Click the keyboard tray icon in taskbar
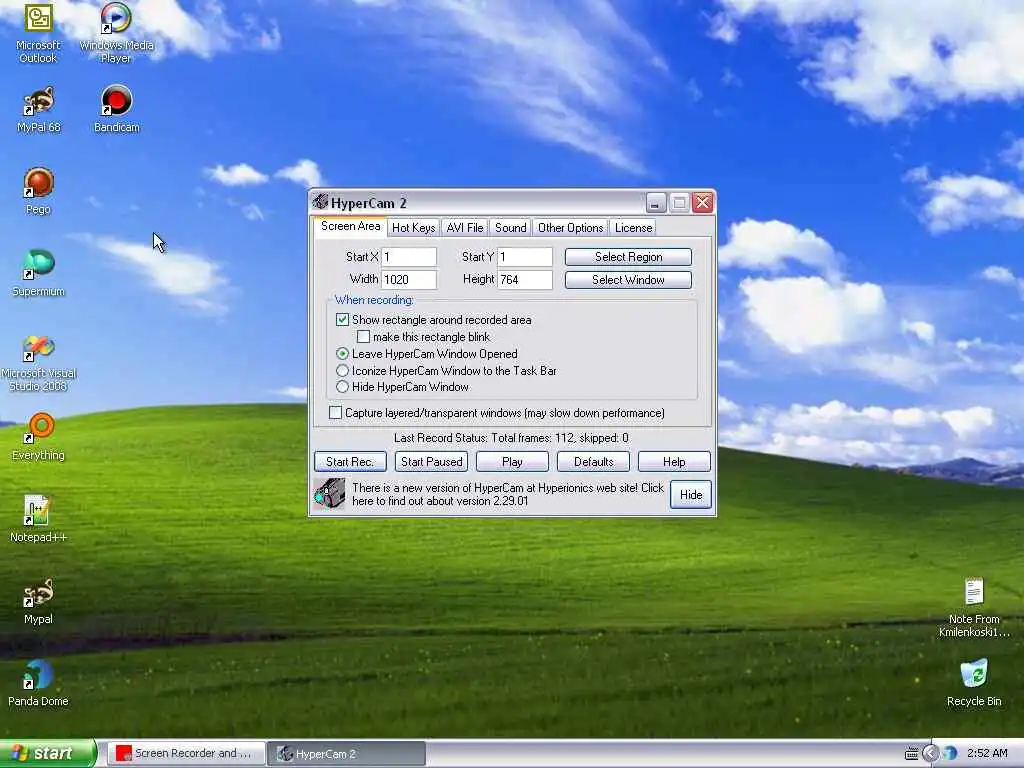Viewport: 1024px width, 768px height. [x=911, y=754]
